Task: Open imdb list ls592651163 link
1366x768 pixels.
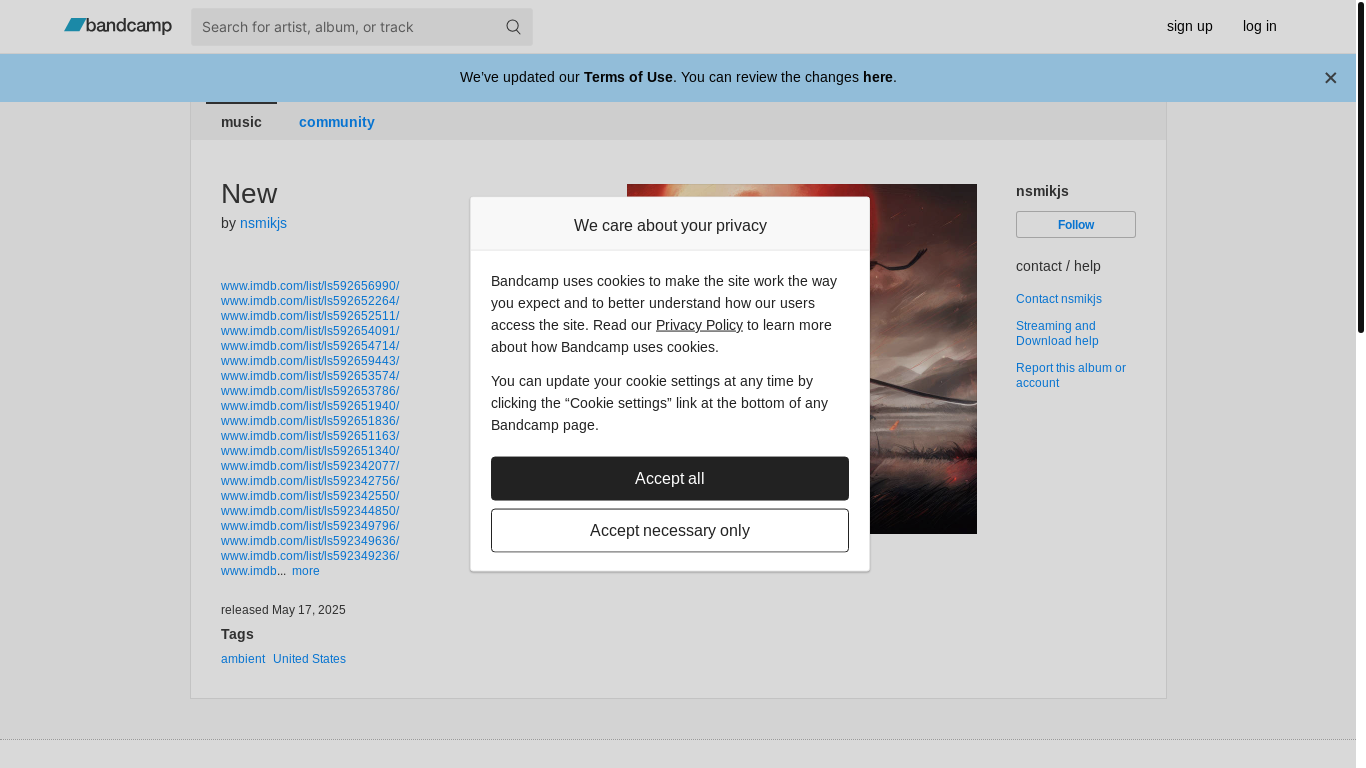Action: click(310, 436)
